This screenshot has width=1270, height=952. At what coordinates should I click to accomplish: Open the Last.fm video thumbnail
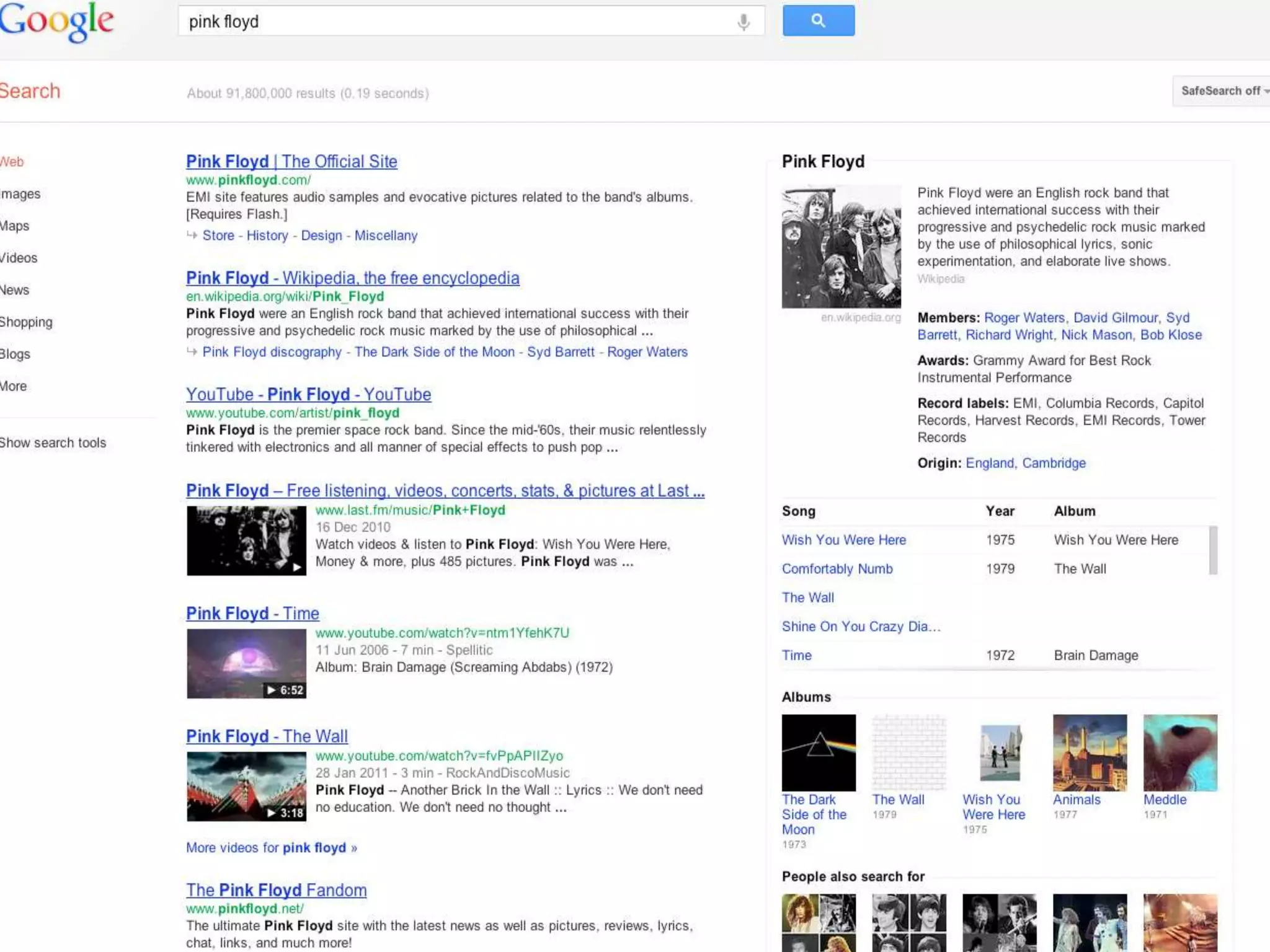pos(246,540)
